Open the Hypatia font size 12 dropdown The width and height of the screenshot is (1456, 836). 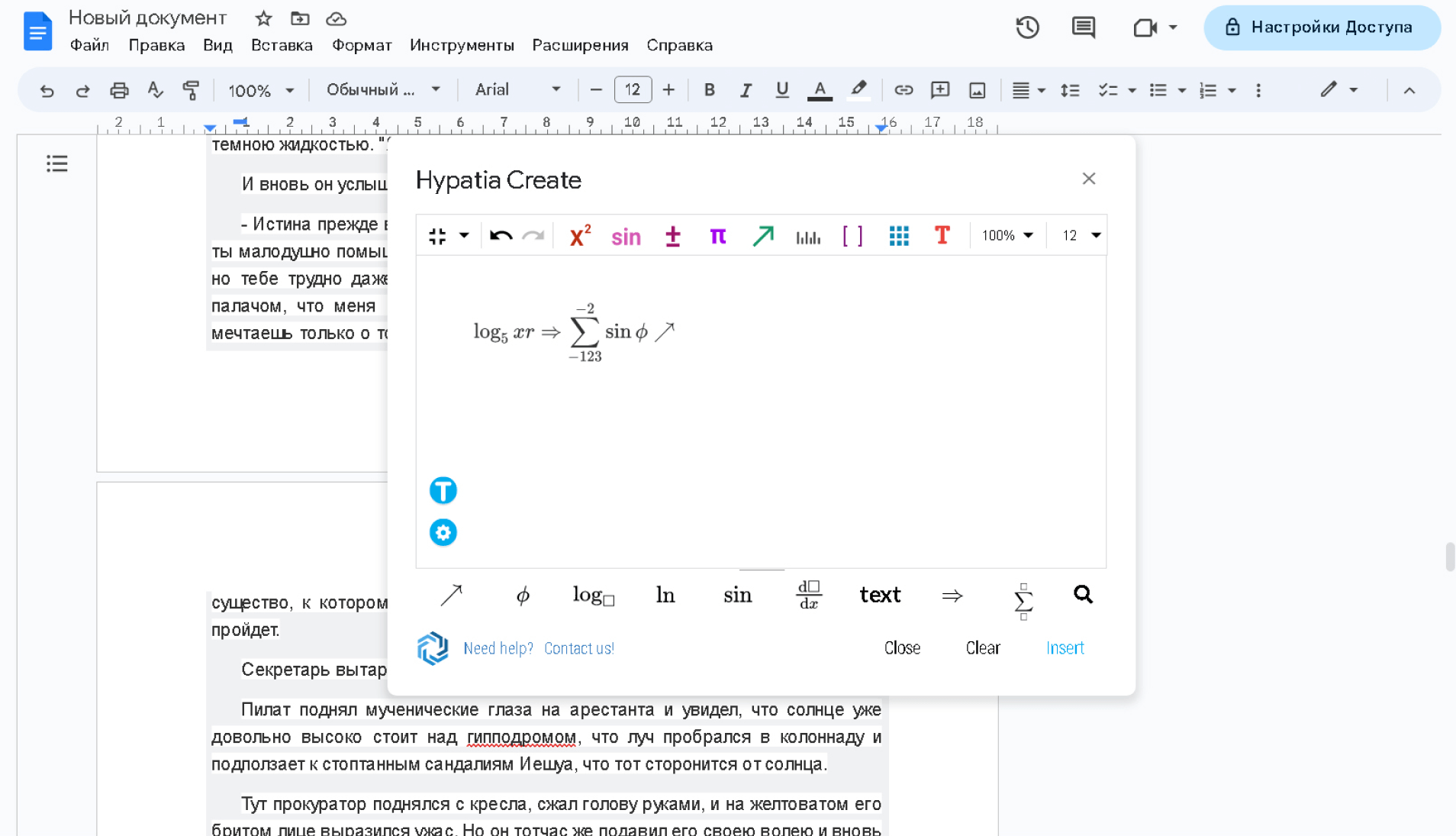[1081, 236]
